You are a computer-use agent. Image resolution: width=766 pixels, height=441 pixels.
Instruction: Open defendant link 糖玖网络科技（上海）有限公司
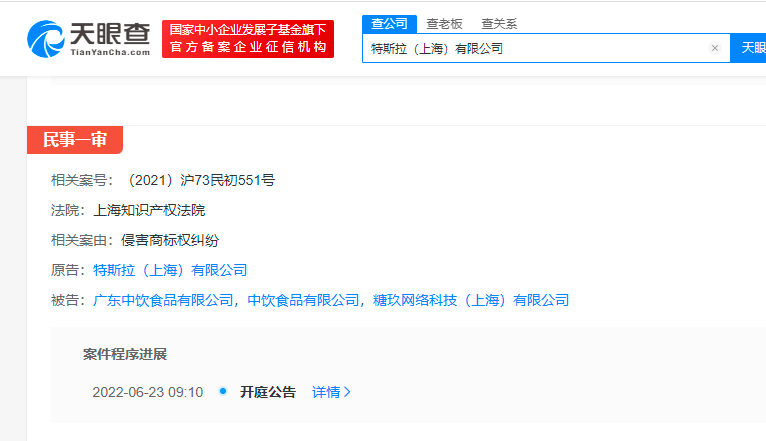[471, 300]
